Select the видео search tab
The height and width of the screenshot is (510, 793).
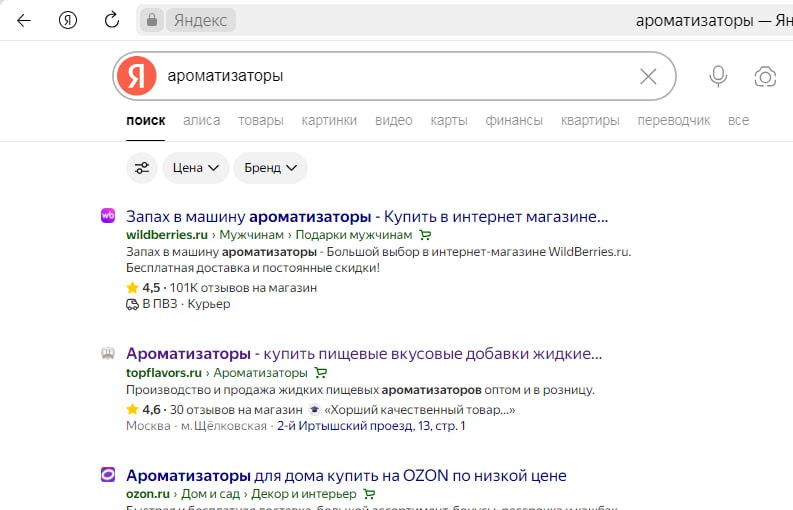(x=393, y=120)
